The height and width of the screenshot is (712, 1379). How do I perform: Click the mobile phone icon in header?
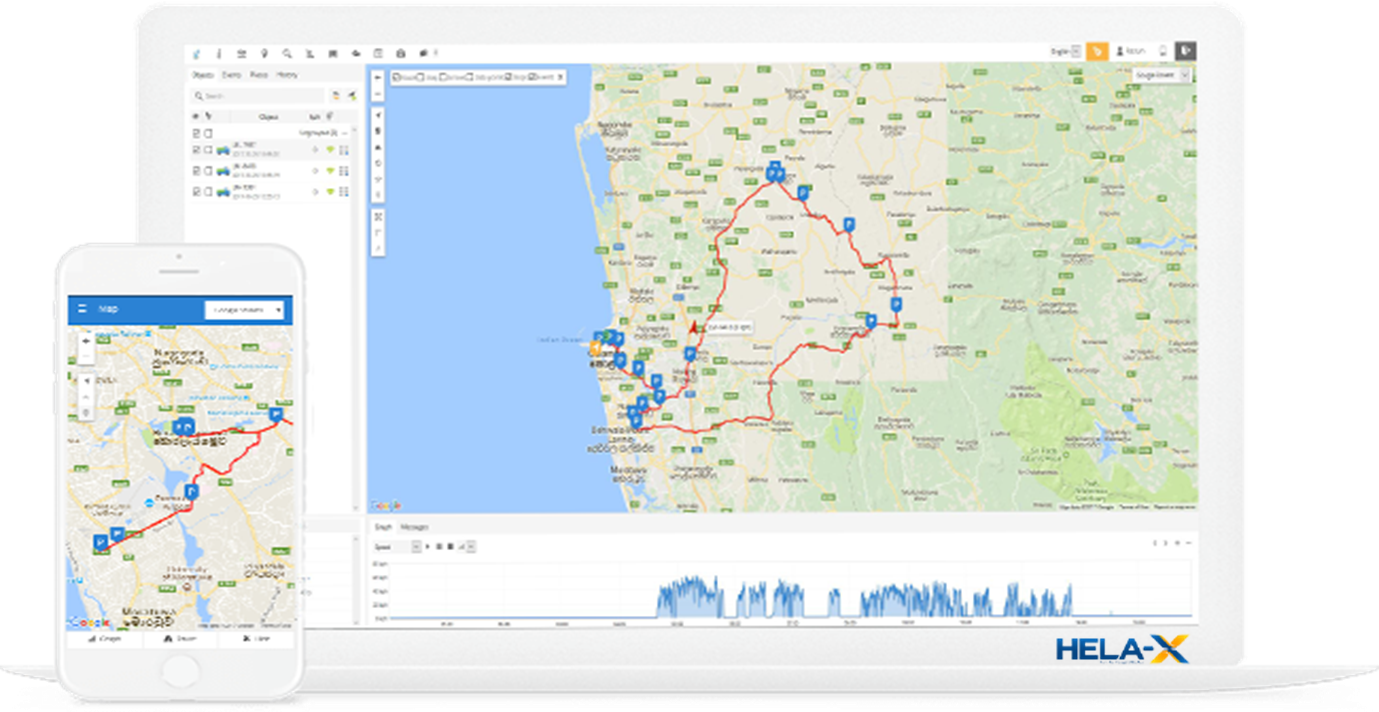(x=1162, y=51)
